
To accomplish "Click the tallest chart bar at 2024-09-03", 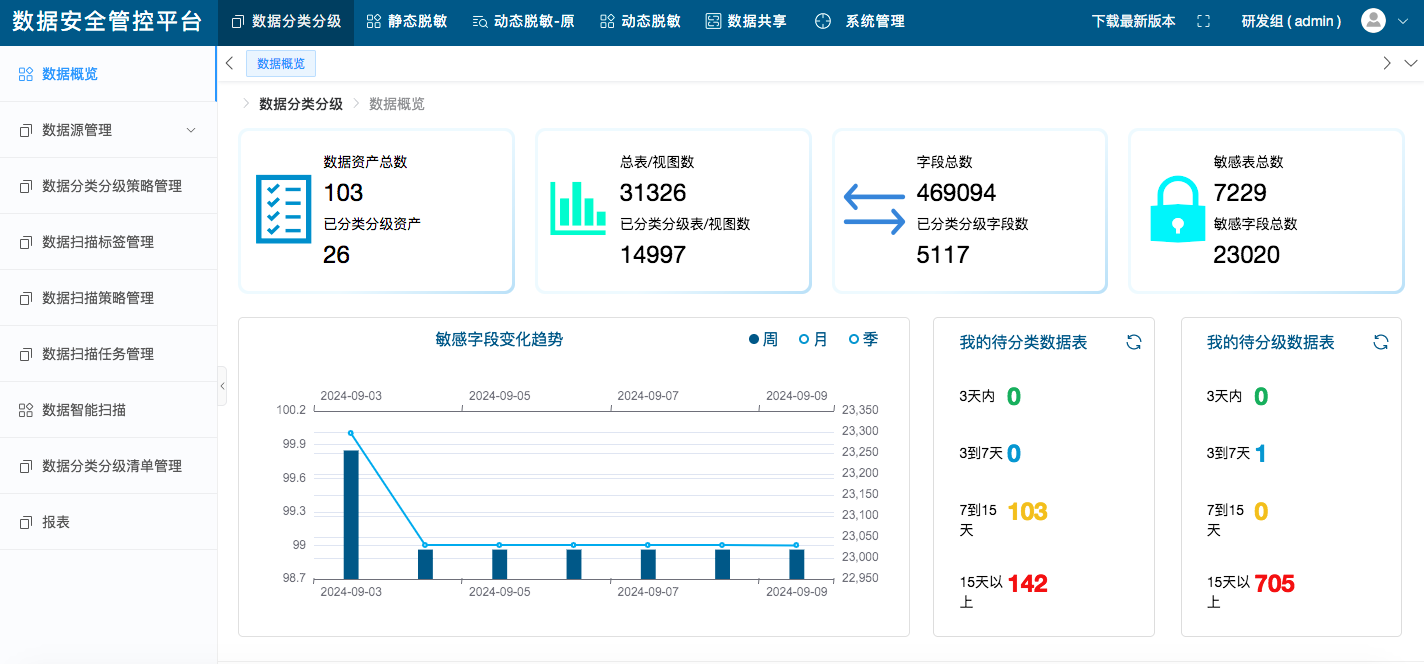I will (351, 514).
